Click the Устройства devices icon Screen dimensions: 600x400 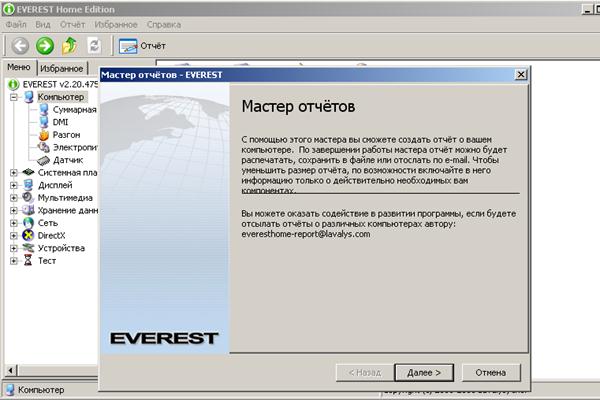(x=28, y=248)
